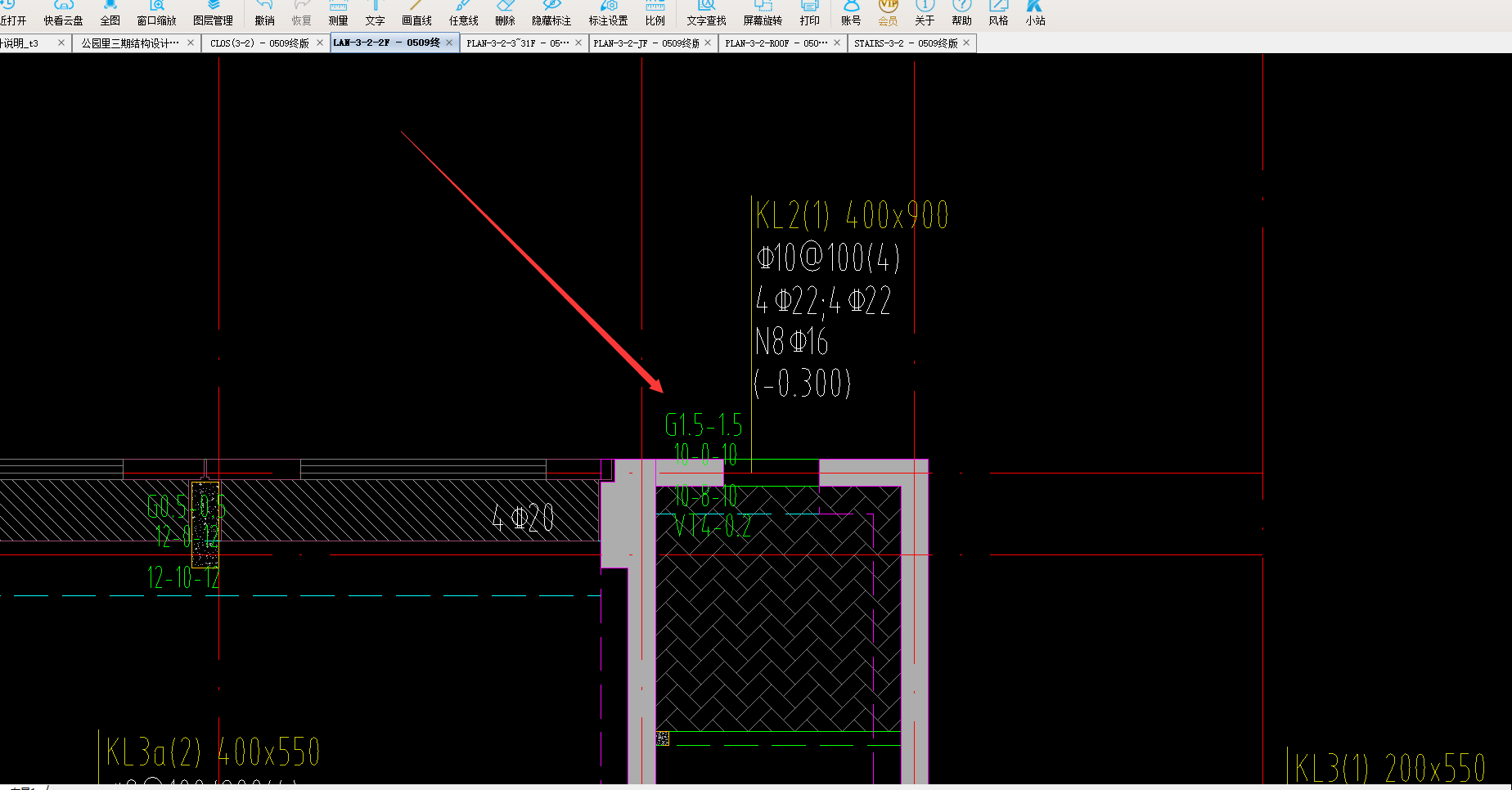Open the 比例 scale tool

(655, 13)
